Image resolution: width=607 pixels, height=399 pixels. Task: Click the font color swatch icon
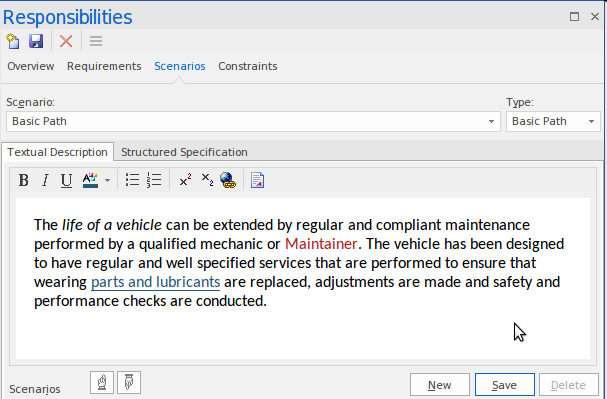(90, 180)
